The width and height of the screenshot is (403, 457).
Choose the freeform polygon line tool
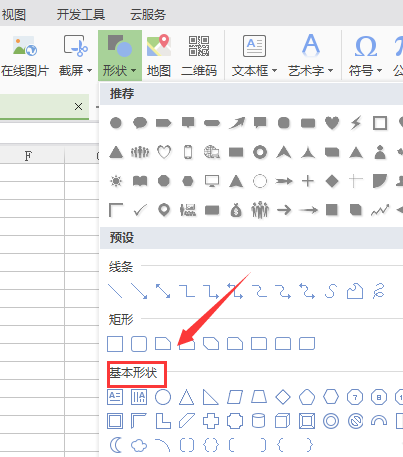(x=355, y=291)
